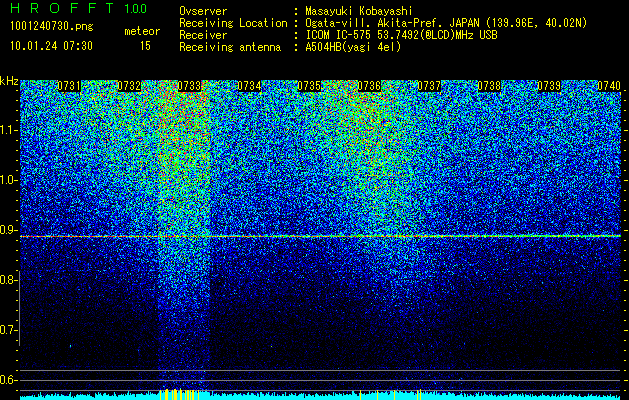
Task: Click the Ovserver field label
Action: 203,11
